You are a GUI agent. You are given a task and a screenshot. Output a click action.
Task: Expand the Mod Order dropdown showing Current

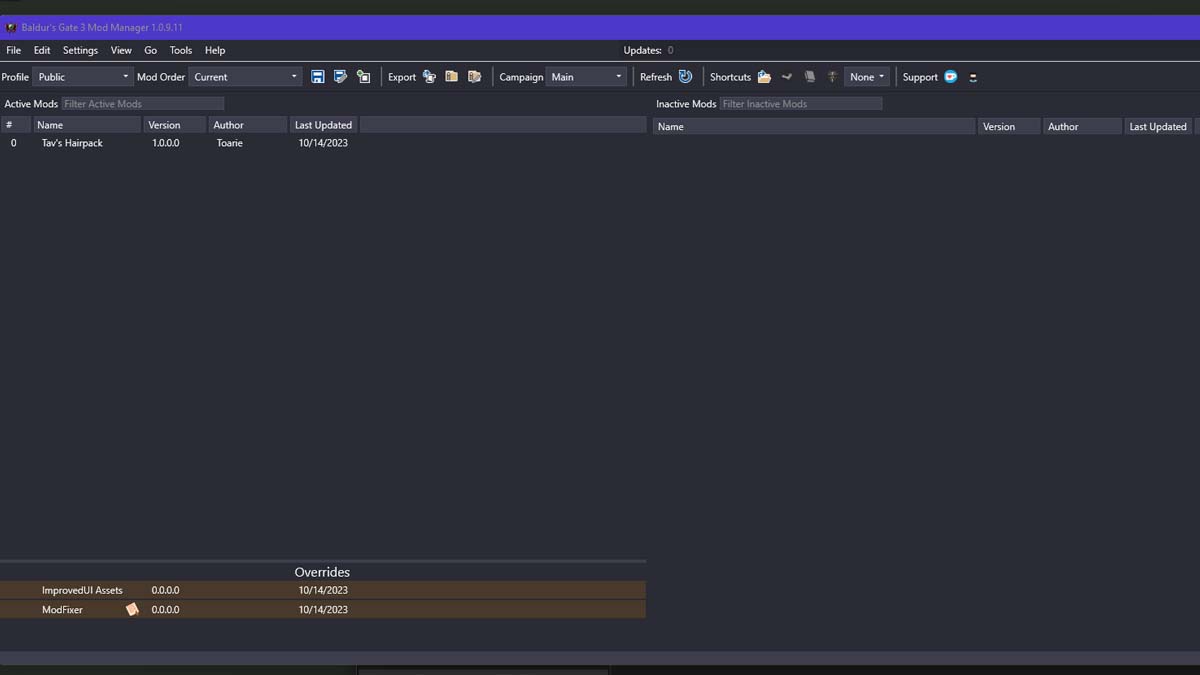coord(245,77)
